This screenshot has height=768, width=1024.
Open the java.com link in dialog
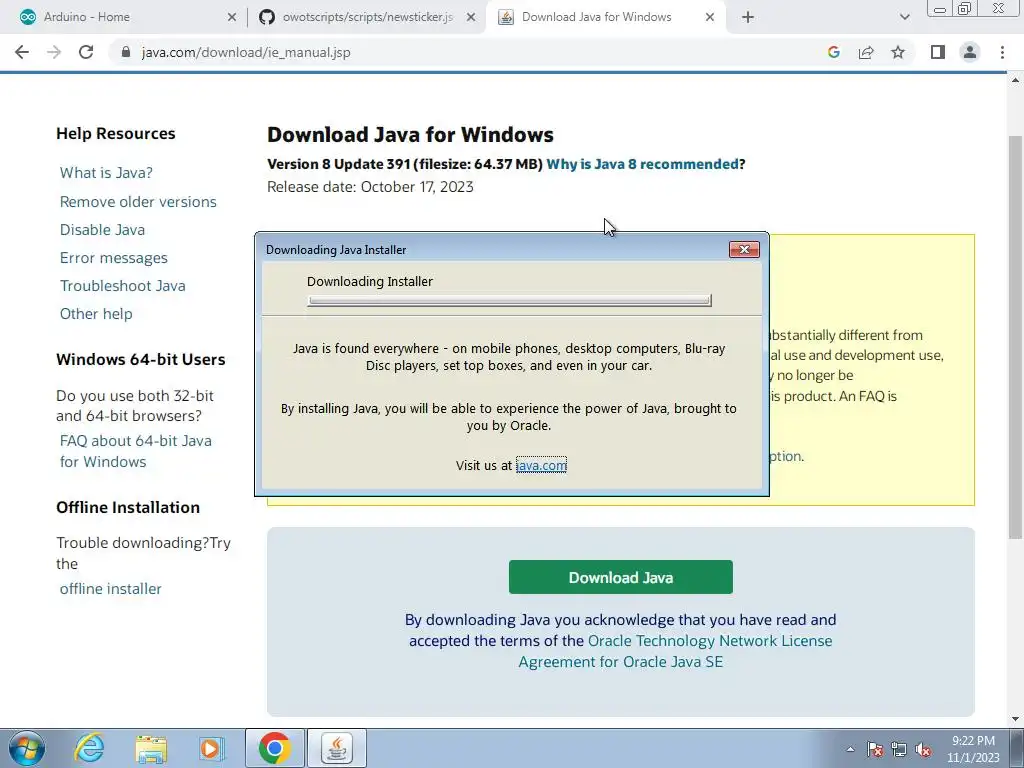[x=541, y=465]
